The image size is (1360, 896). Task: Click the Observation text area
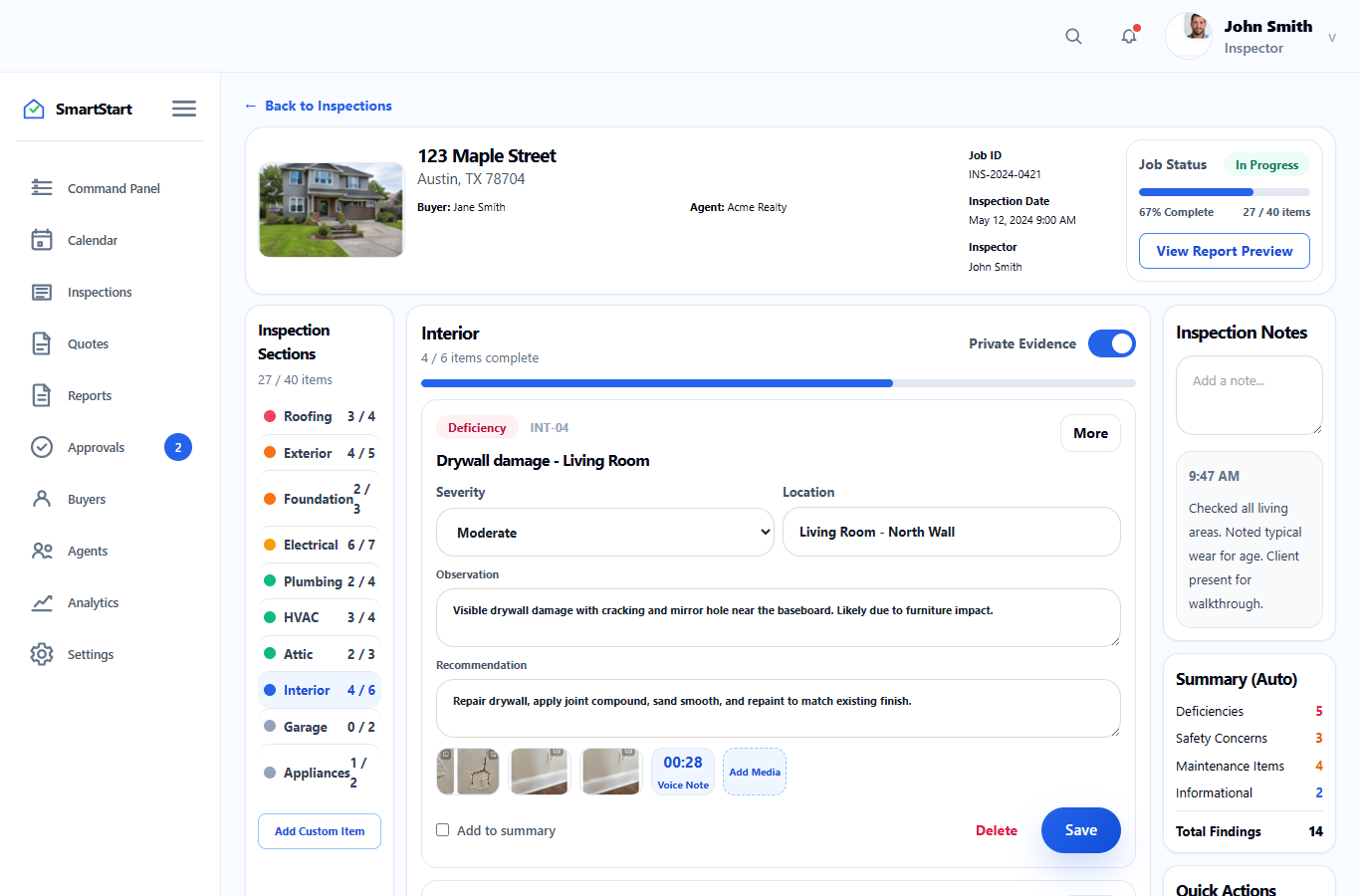(779, 617)
